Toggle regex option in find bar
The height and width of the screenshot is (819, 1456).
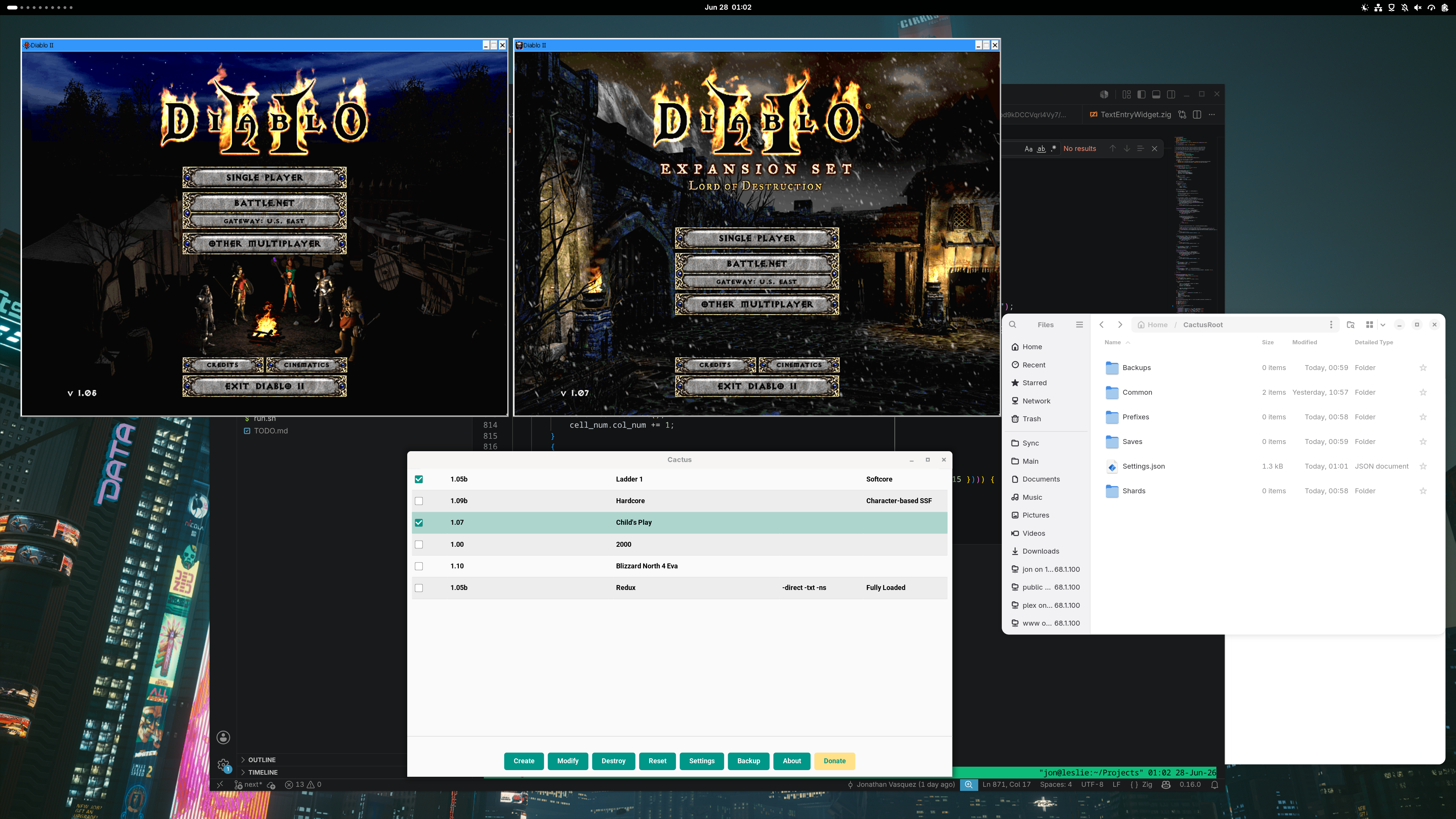(1054, 149)
